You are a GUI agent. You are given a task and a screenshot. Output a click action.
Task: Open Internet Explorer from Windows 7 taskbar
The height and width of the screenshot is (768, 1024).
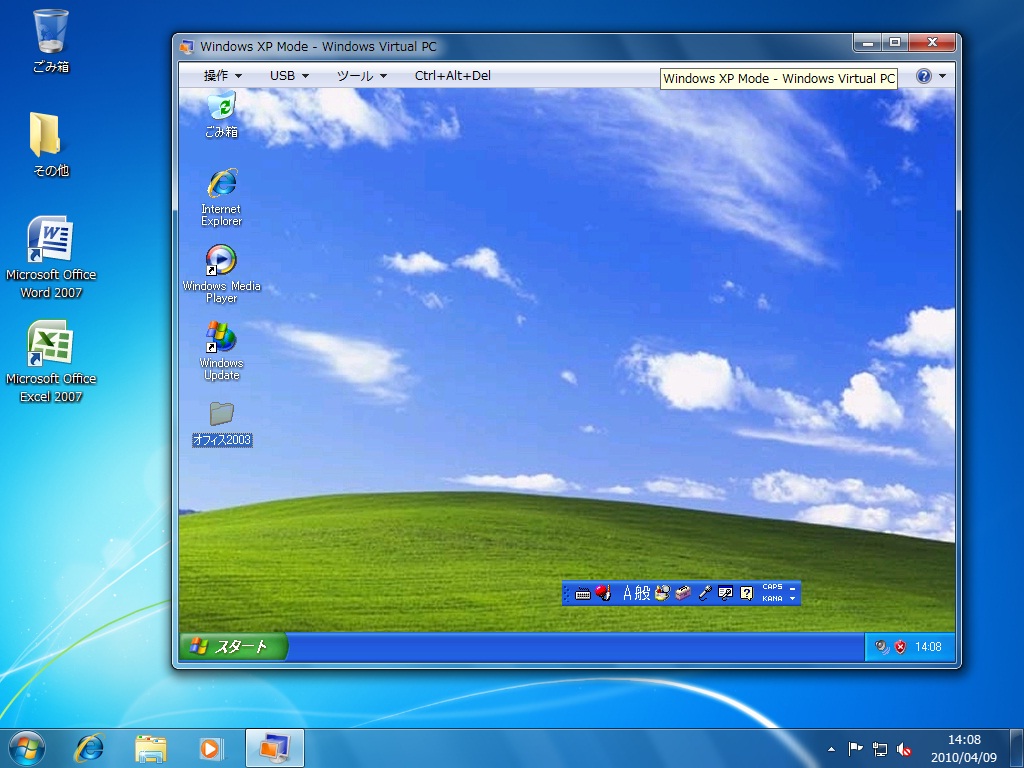pos(89,748)
